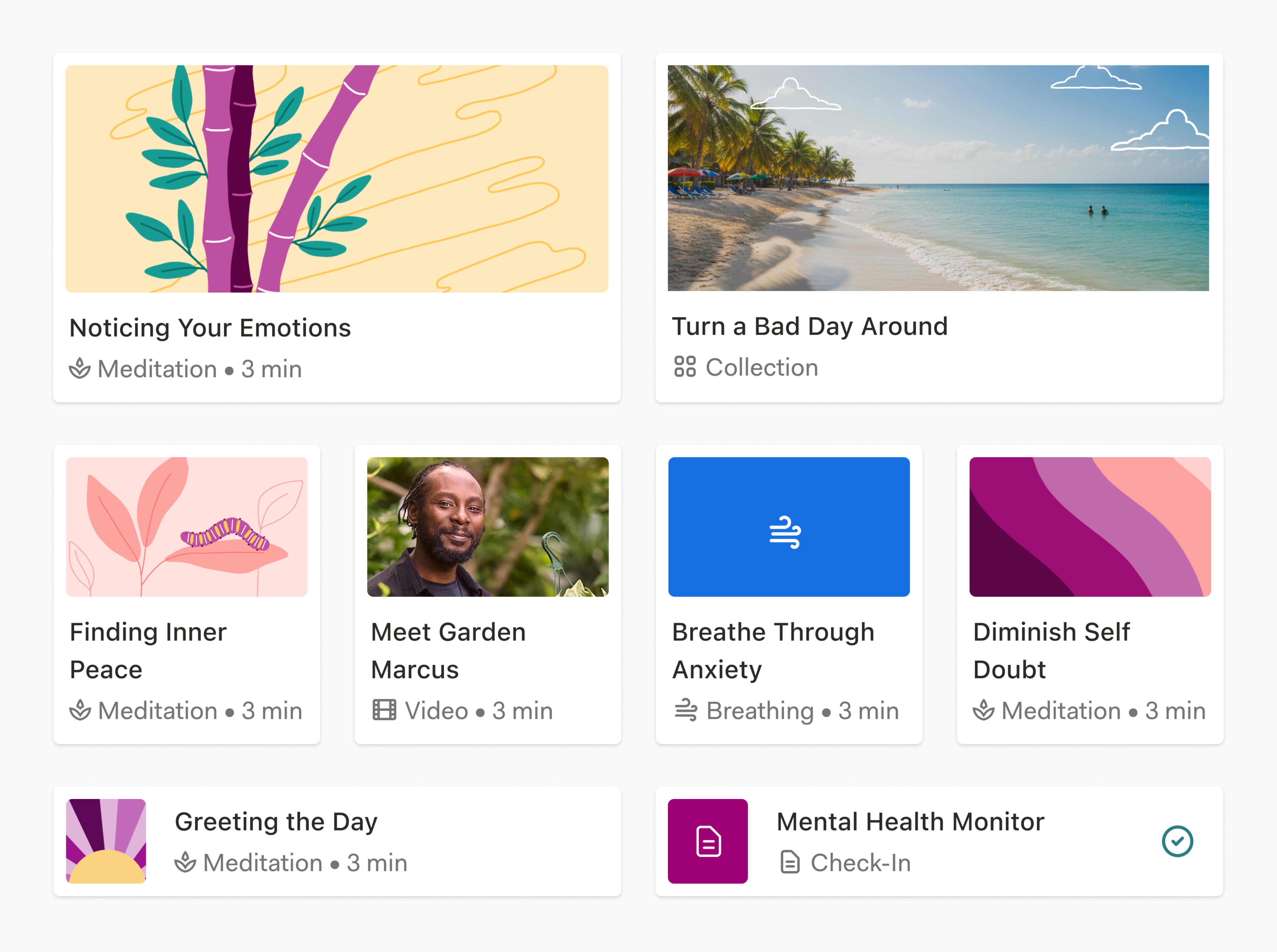The height and width of the screenshot is (952, 1277).
Task: Click the document icon beside Check-In
Action: coord(789,862)
